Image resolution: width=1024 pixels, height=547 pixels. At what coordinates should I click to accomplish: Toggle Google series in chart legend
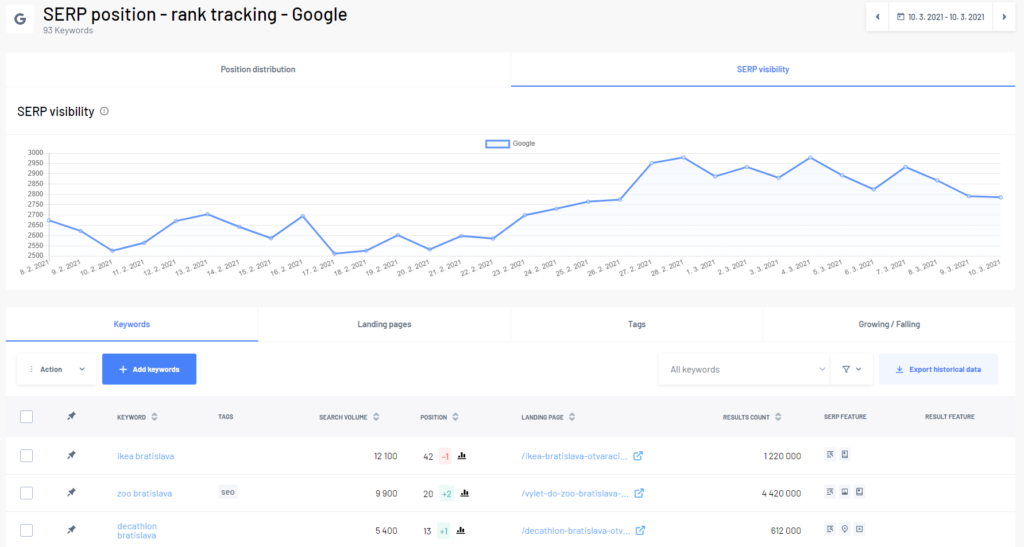click(x=510, y=144)
